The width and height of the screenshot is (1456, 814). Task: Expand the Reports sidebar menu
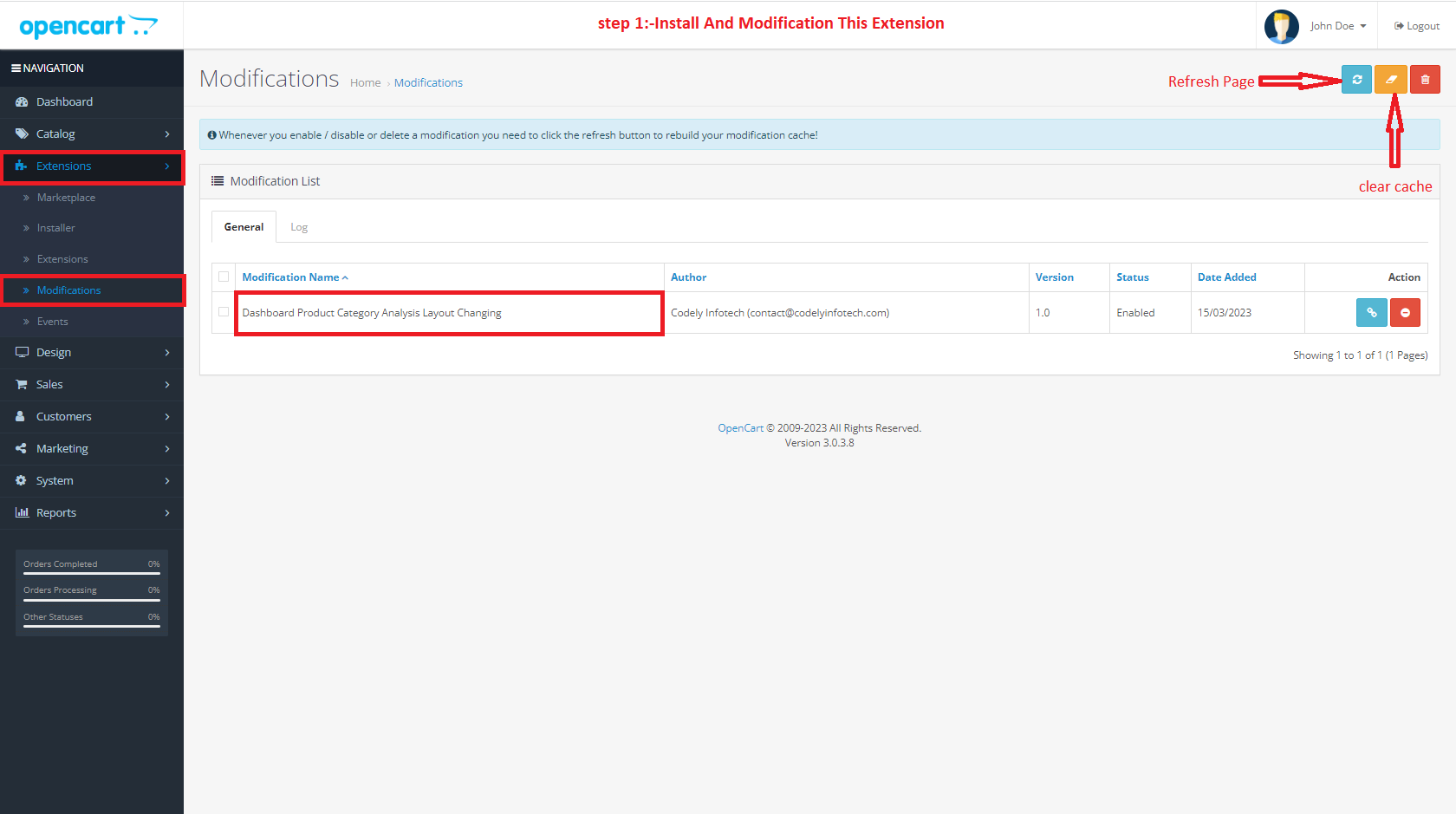tap(92, 513)
